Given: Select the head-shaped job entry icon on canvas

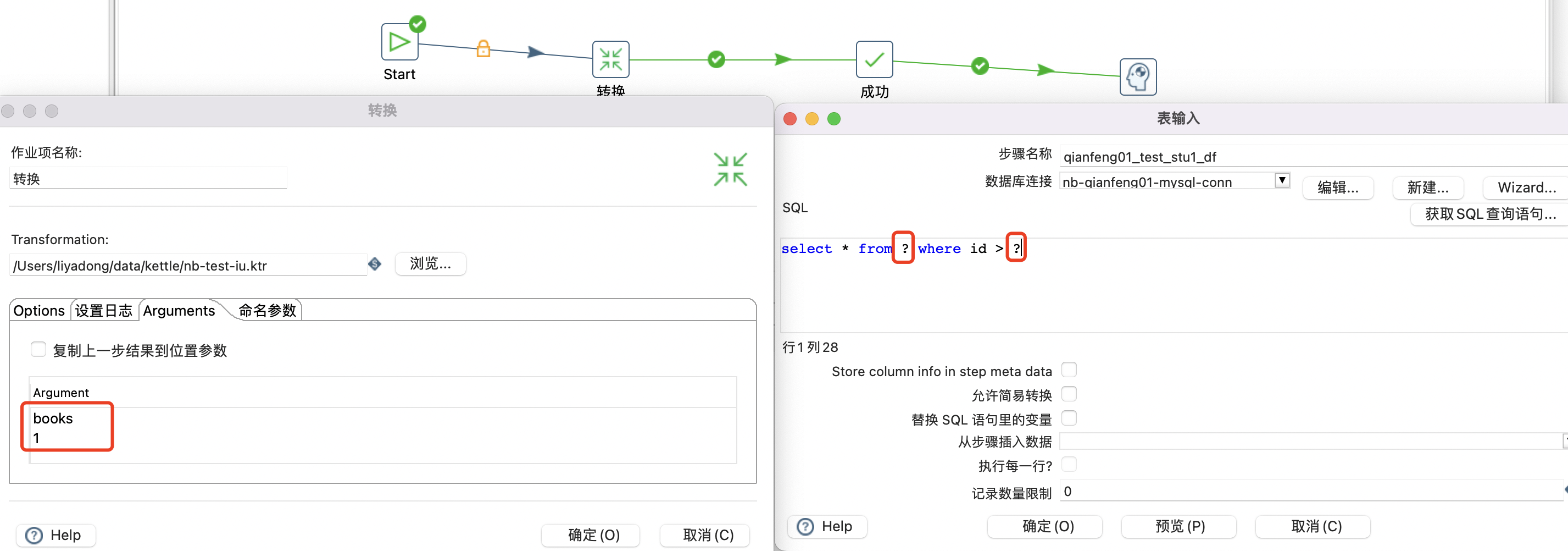Looking at the screenshot, I should [1138, 77].
